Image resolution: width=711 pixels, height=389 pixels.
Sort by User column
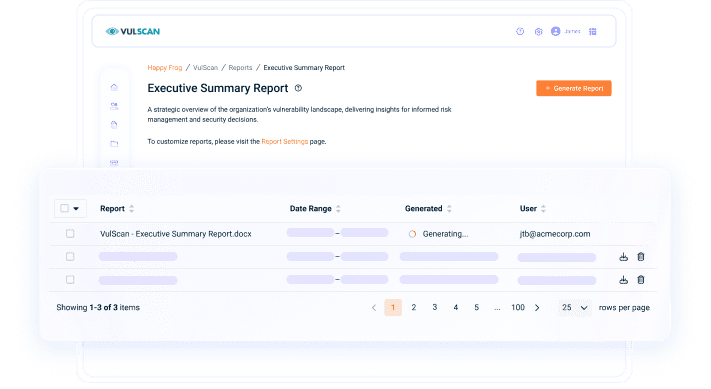[544, 209]
